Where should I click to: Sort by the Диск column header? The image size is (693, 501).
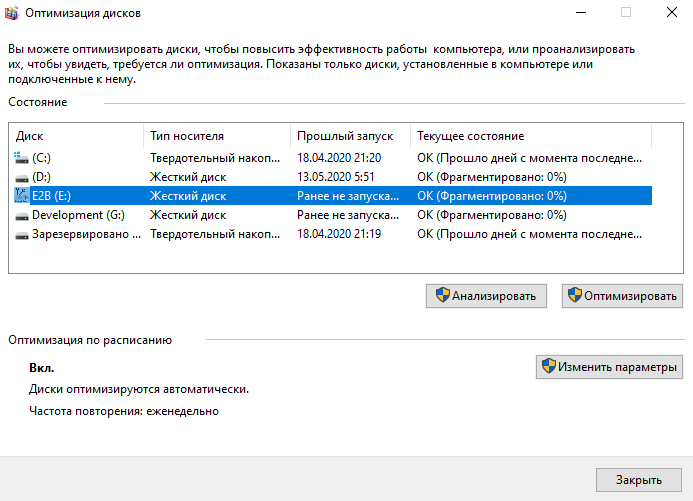point(76,136)
